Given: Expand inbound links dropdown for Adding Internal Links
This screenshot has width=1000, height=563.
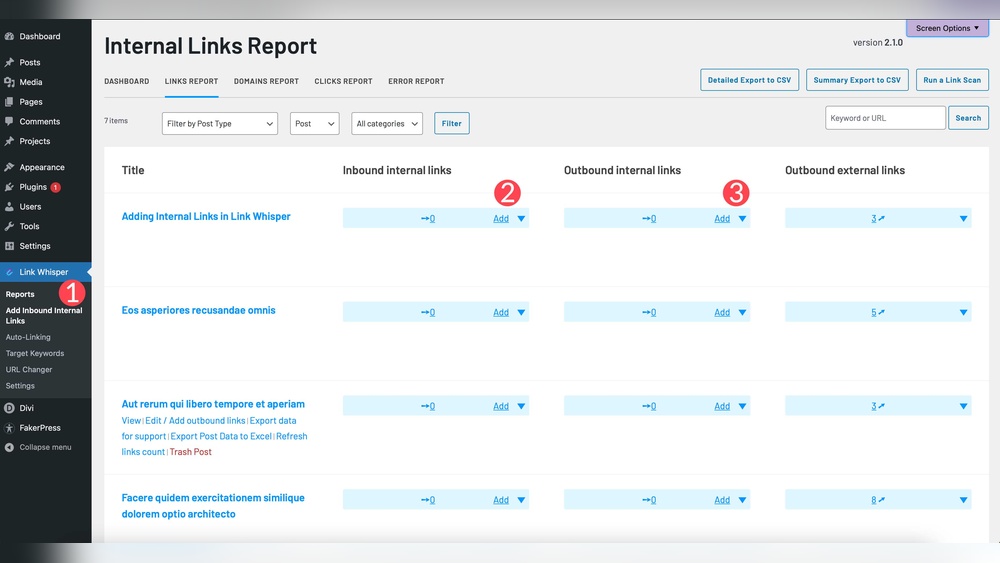Looking at the screenshot, I should click(x=521, y=219).
